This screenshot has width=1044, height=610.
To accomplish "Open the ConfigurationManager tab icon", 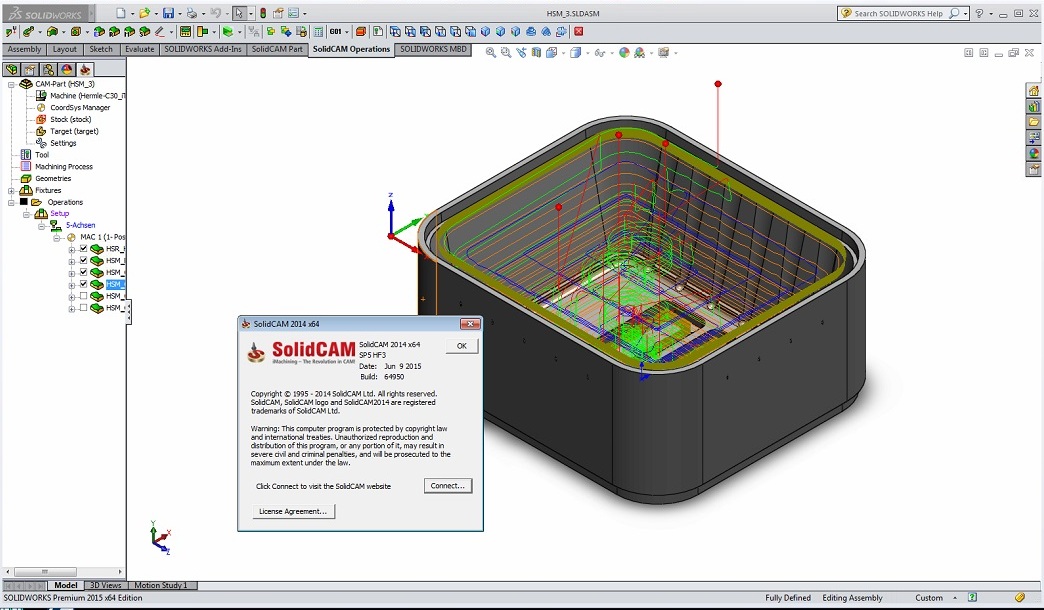I will [x=48, y=69].
